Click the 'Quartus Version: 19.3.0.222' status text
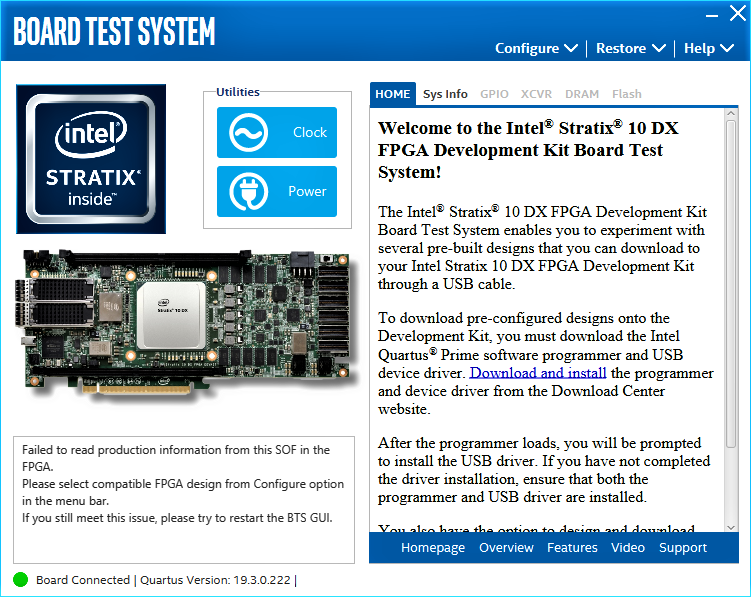The height and width of the screenshot is (597, 751). point(215,580)
